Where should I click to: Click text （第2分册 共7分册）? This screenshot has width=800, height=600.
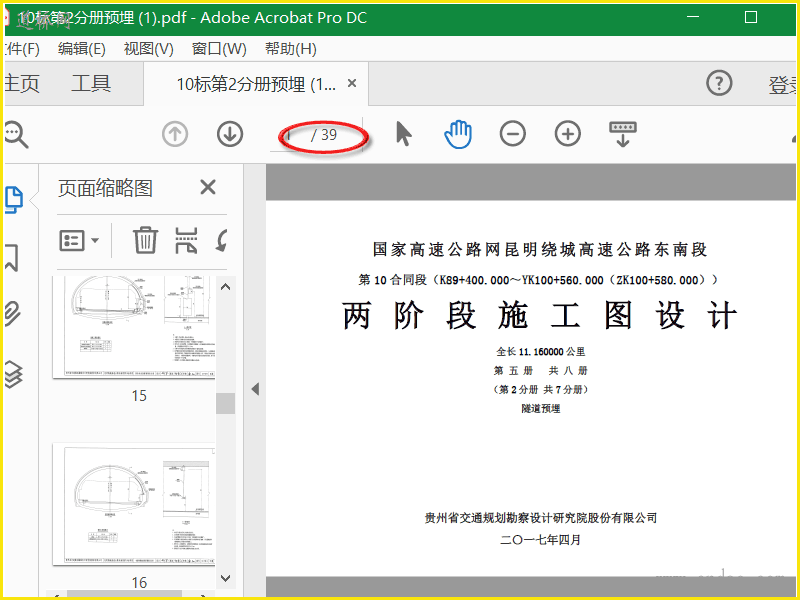pyautogui.click(x=541, y=389)
